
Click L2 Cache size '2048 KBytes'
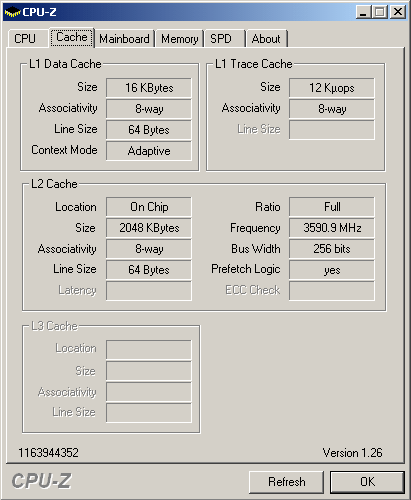coord(149,228)
